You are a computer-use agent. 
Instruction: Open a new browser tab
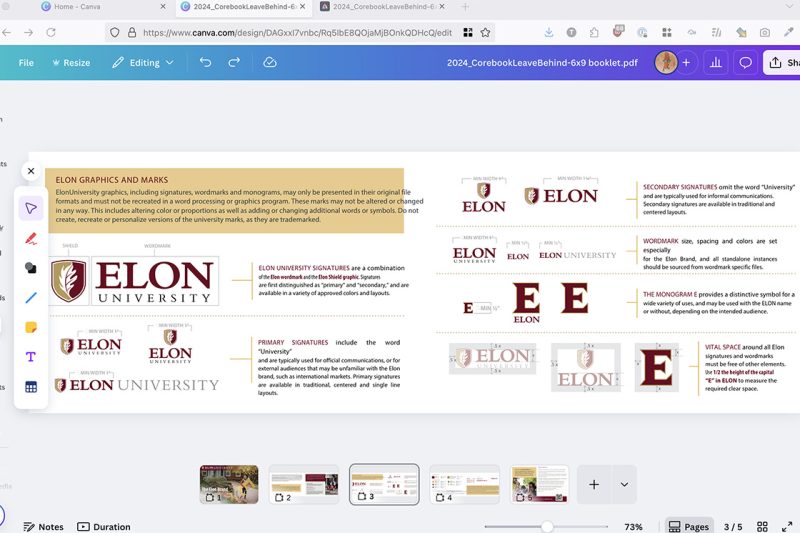coord(465,7)
